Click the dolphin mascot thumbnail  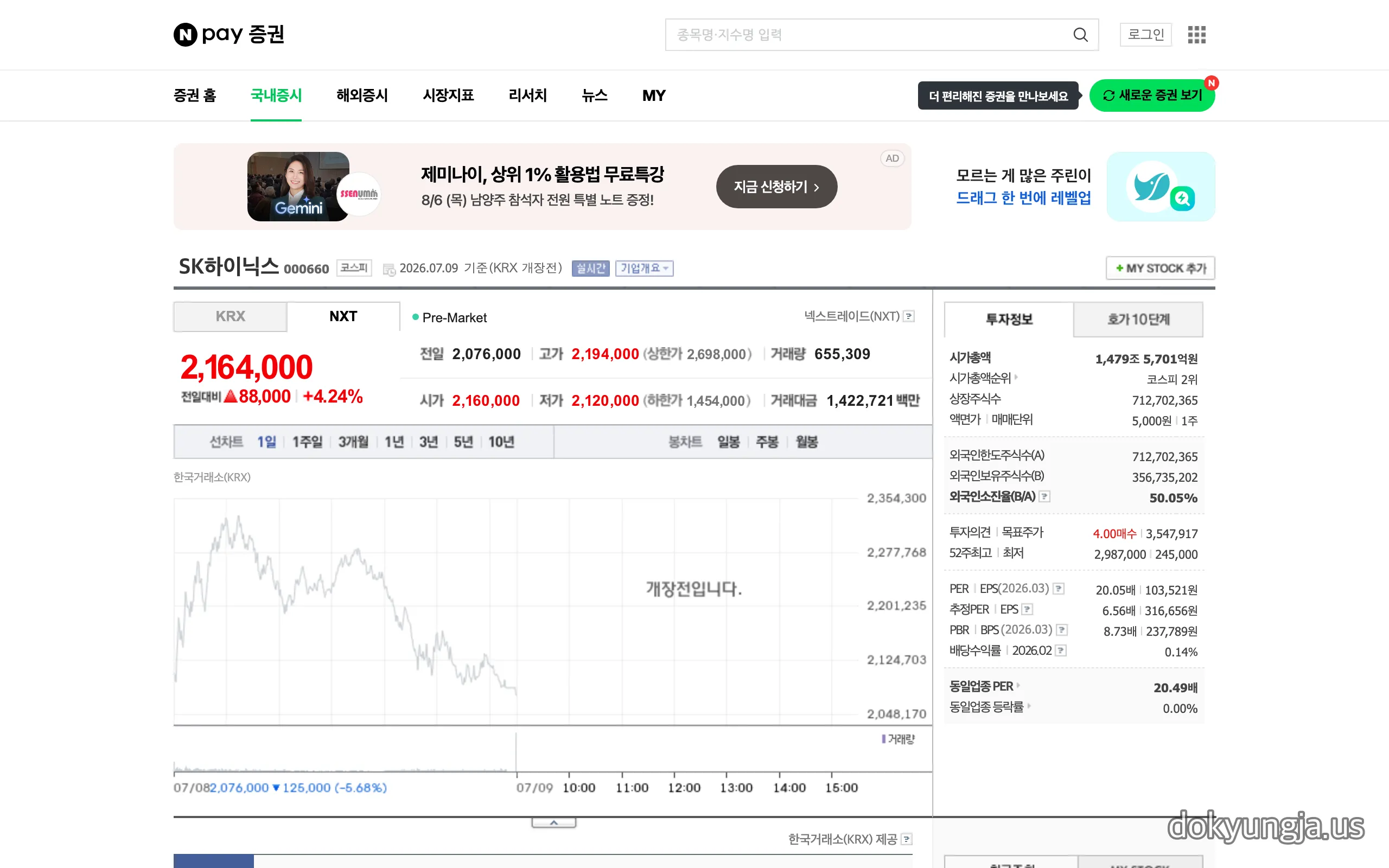pos(1160,187)
